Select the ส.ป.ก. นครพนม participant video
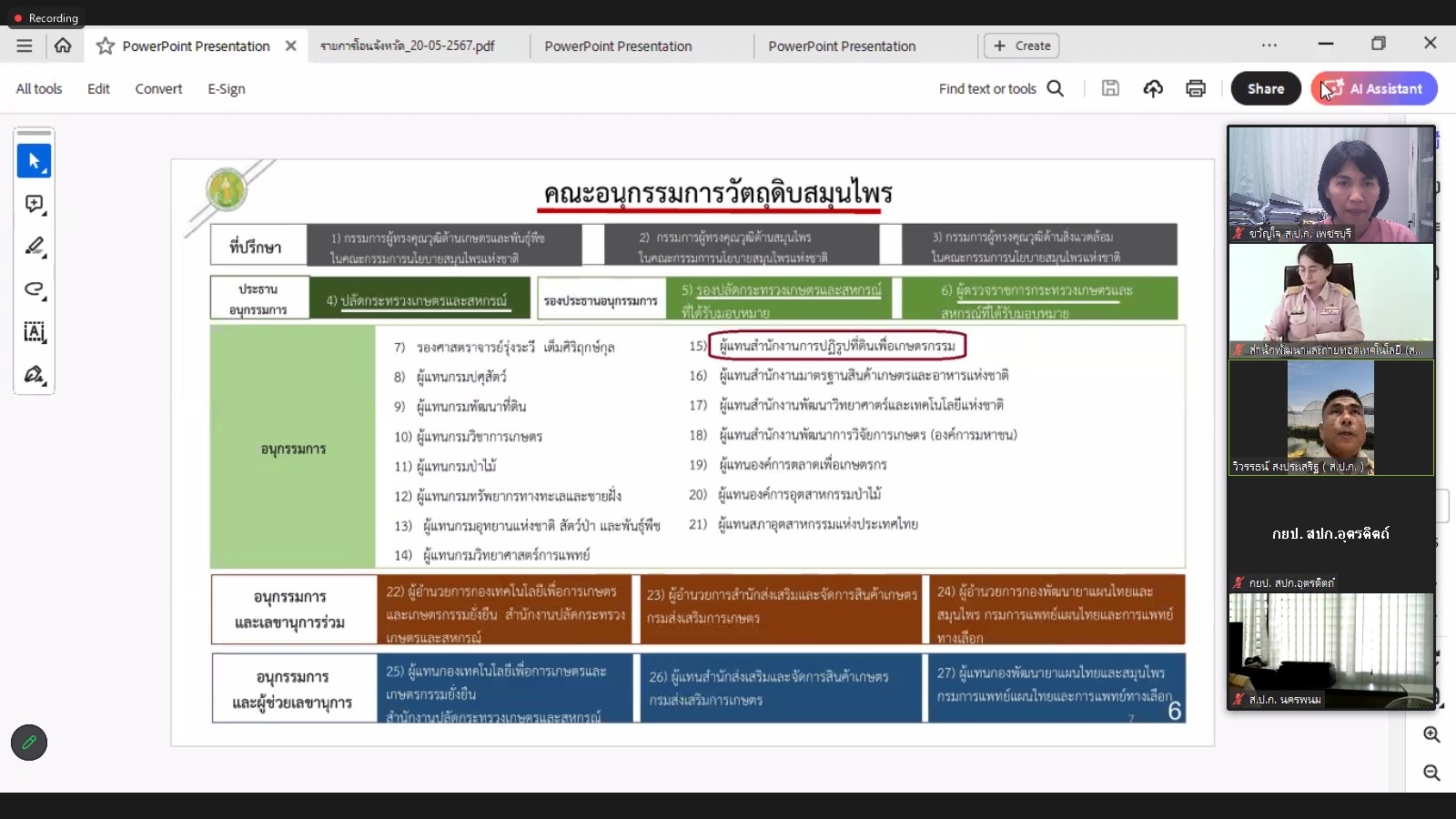Image resolution: width=1456 pixels, height=819 pixels. (1330, 651)
